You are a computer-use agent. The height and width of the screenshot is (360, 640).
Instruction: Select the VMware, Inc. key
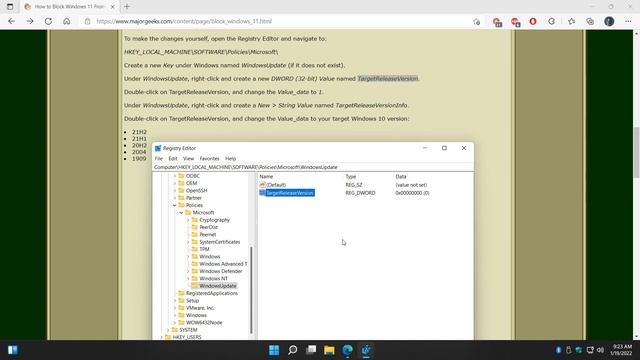click(200, 308)
